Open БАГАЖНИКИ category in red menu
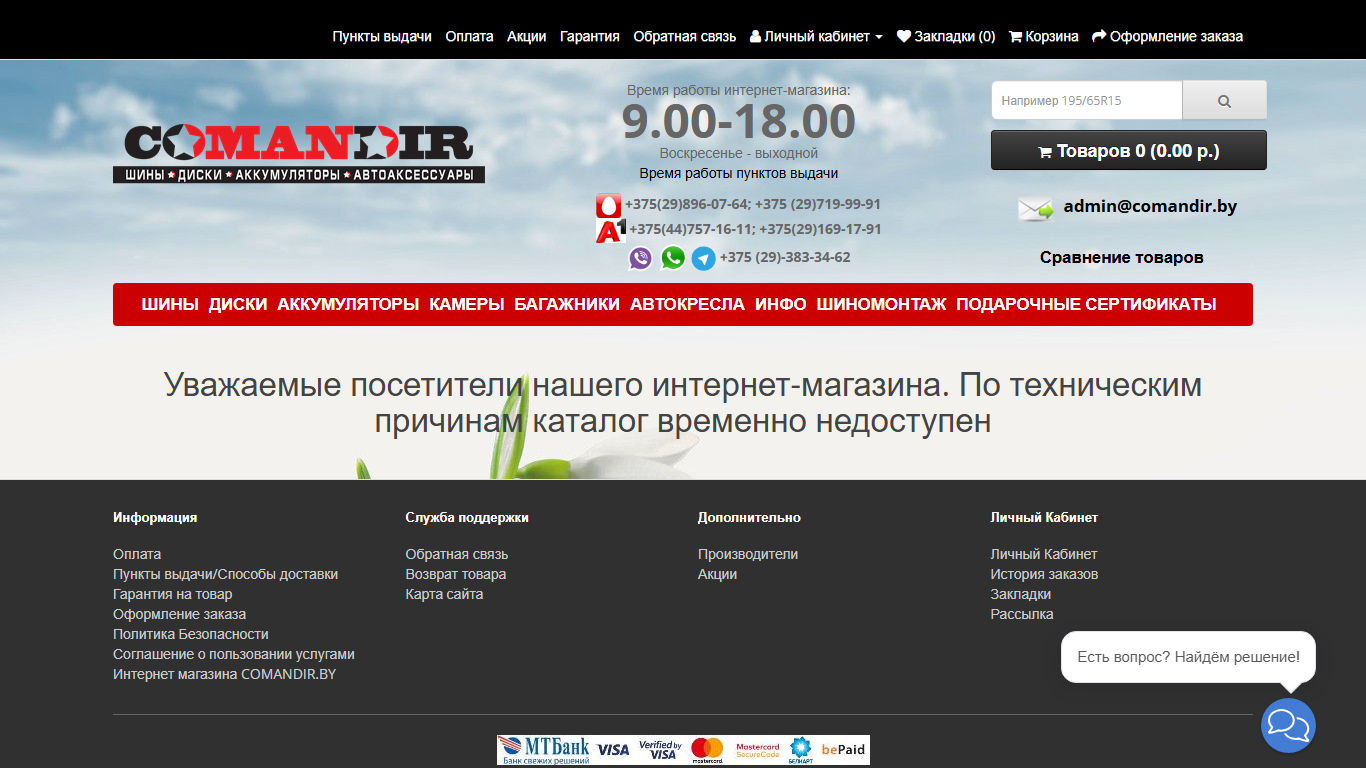This screenshot has width=1366, height=768. pyautogui.click(x=567, y=304)
